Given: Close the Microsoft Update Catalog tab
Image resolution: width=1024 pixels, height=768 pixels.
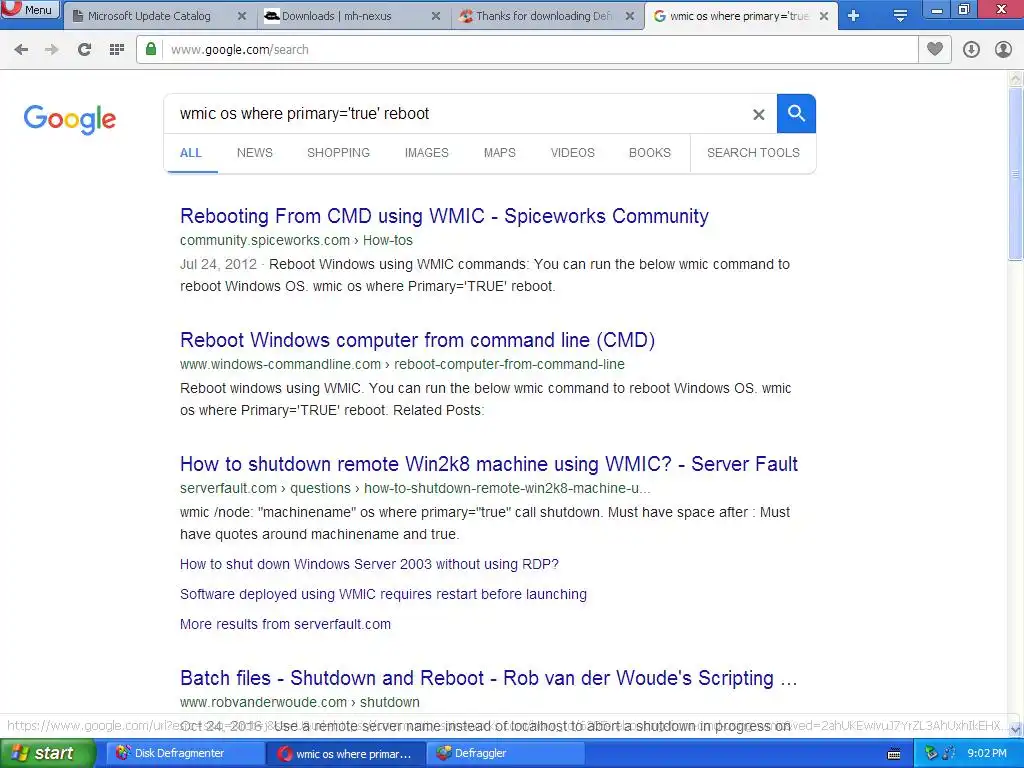Looking at the screenshot, I should tap(242, 16).
